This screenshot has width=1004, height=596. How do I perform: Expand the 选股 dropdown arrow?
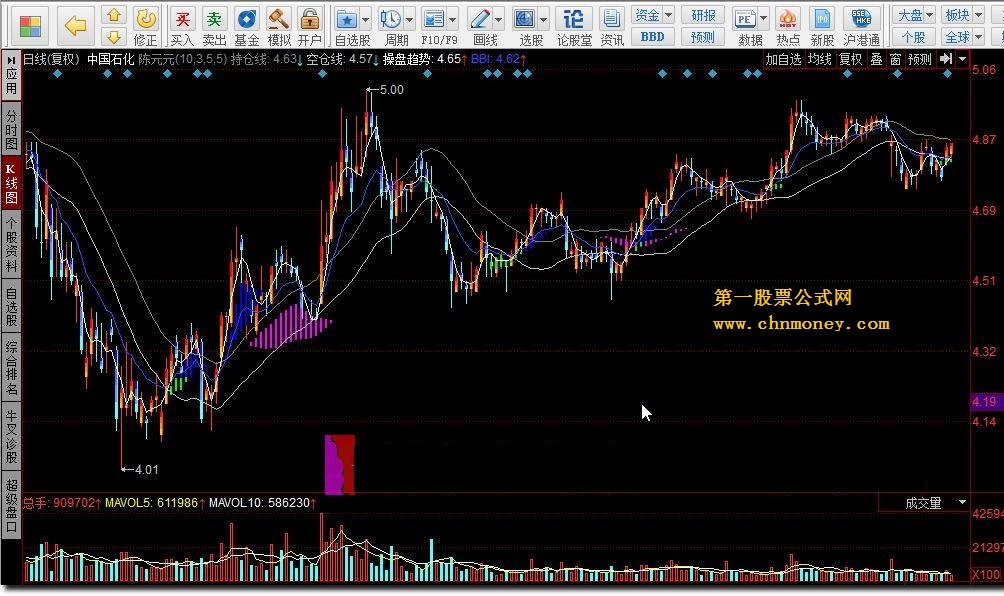point(543,20)
